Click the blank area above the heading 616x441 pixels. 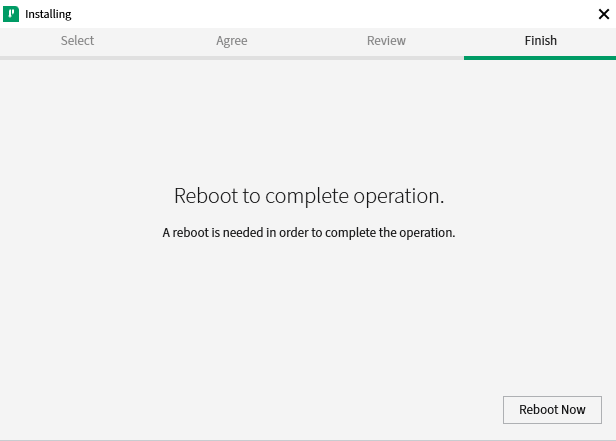click(x=308, y=120)
